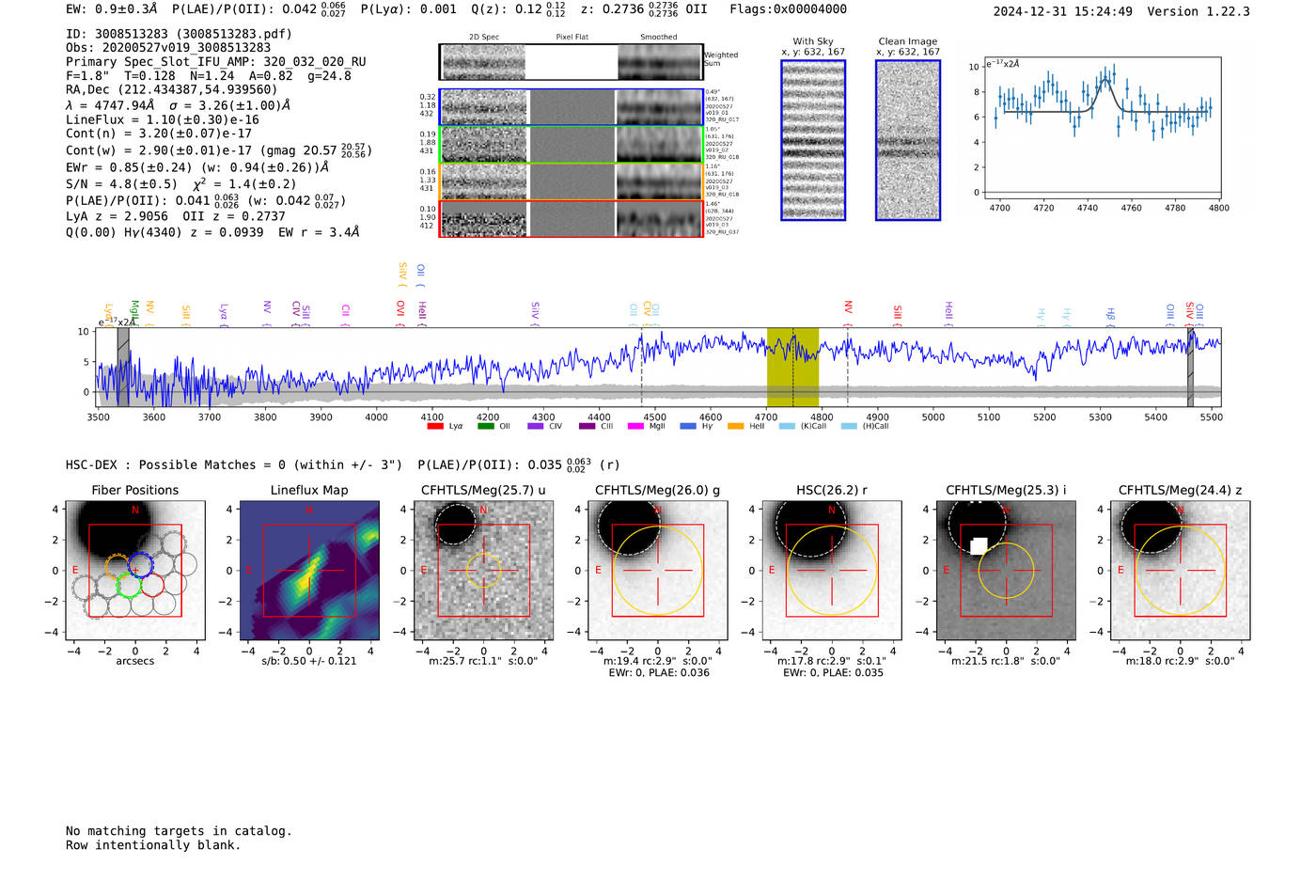Click the orange-bordered 2D fiber spectrum row
1316x896 pixels.
point(571,181)
